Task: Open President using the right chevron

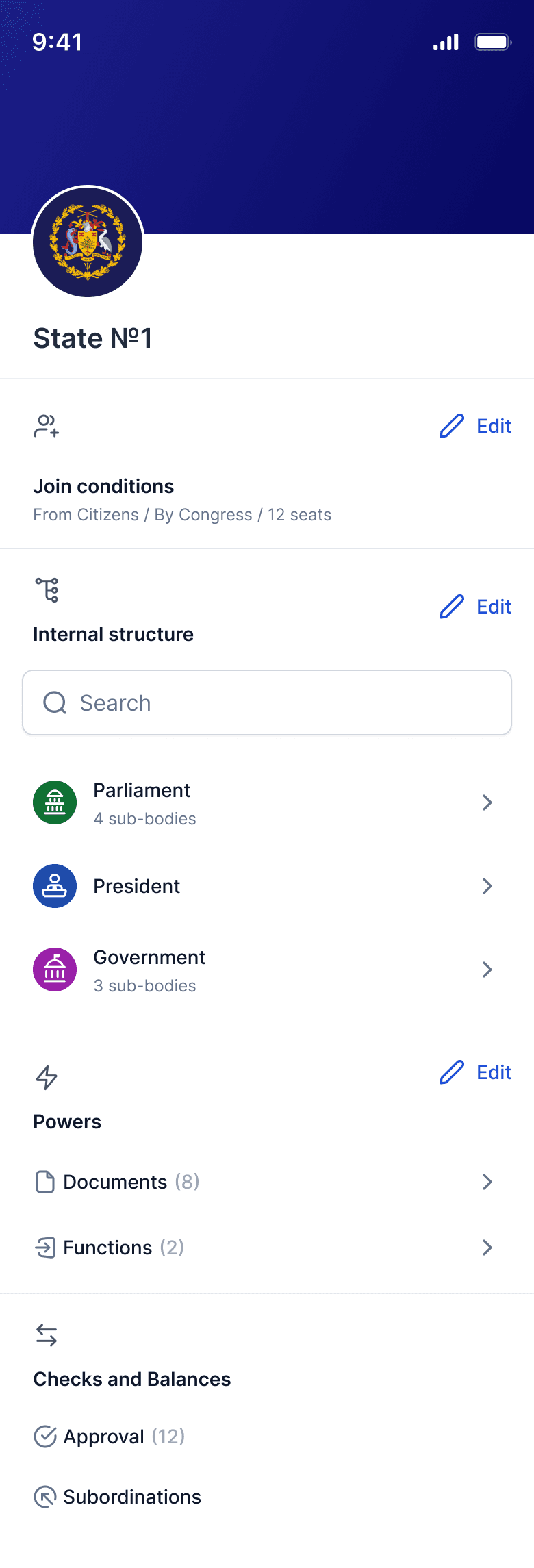Action: coord(487,886)
